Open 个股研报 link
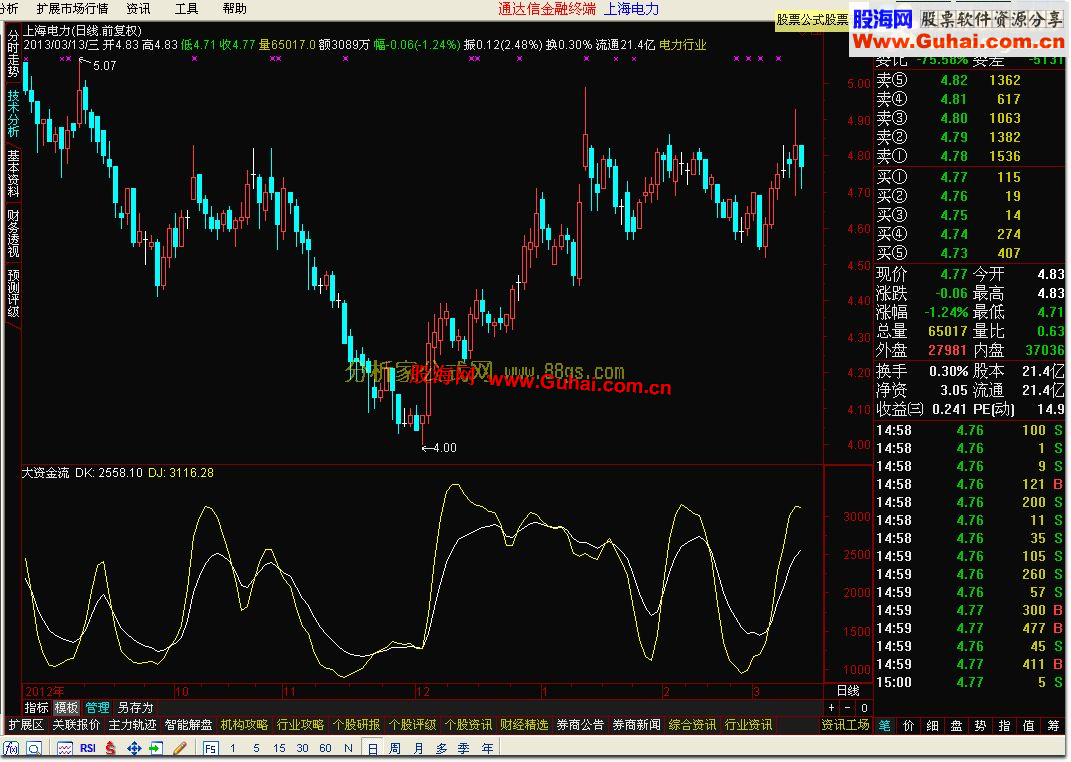The width and height of the screenshot is (1071, 762). click(x=357, y=725)
